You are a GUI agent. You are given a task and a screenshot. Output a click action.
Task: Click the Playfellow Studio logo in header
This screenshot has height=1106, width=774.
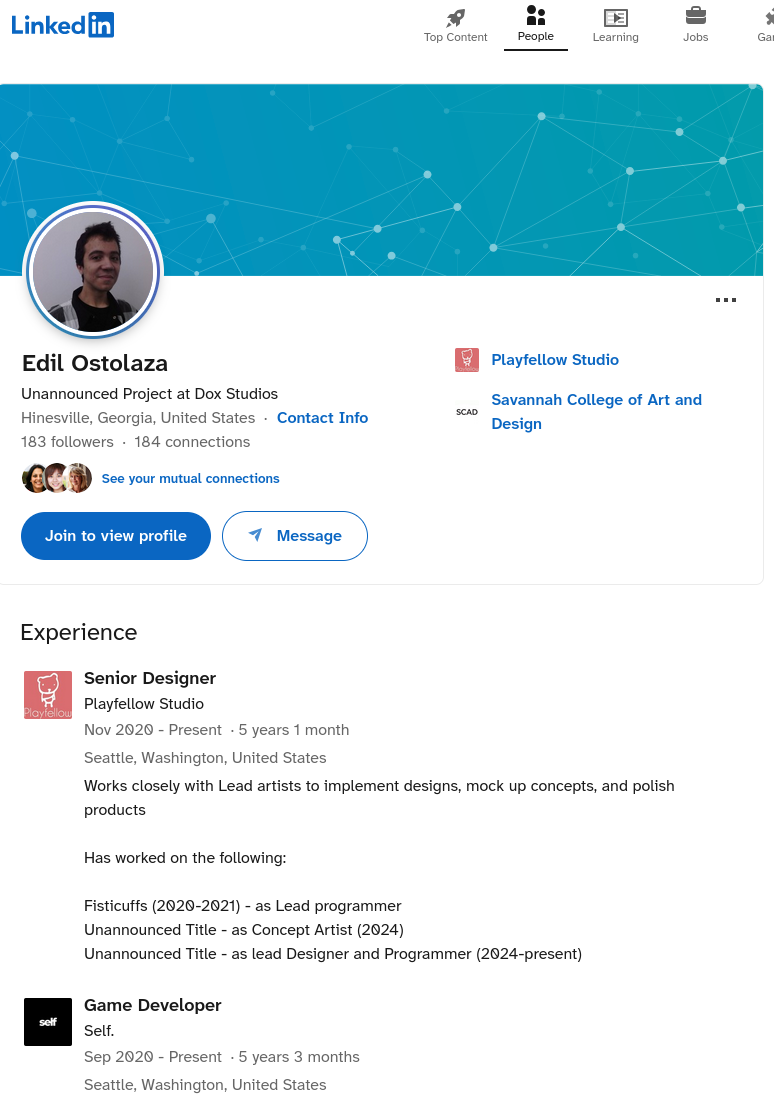tap(467, 360)
